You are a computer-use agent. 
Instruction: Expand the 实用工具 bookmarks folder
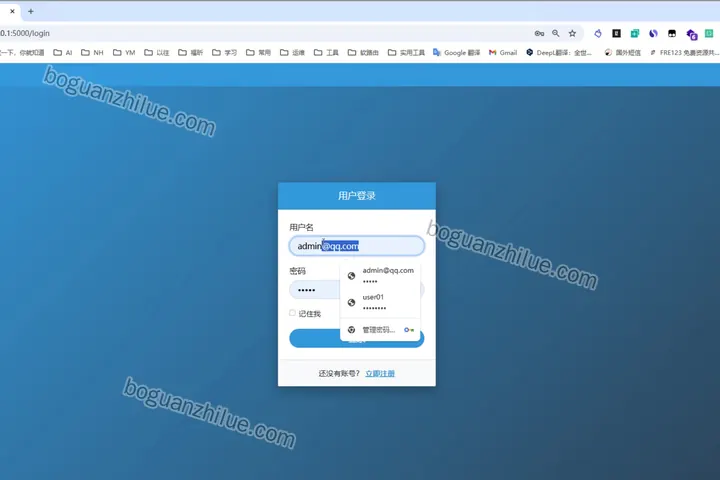[406, 53]
